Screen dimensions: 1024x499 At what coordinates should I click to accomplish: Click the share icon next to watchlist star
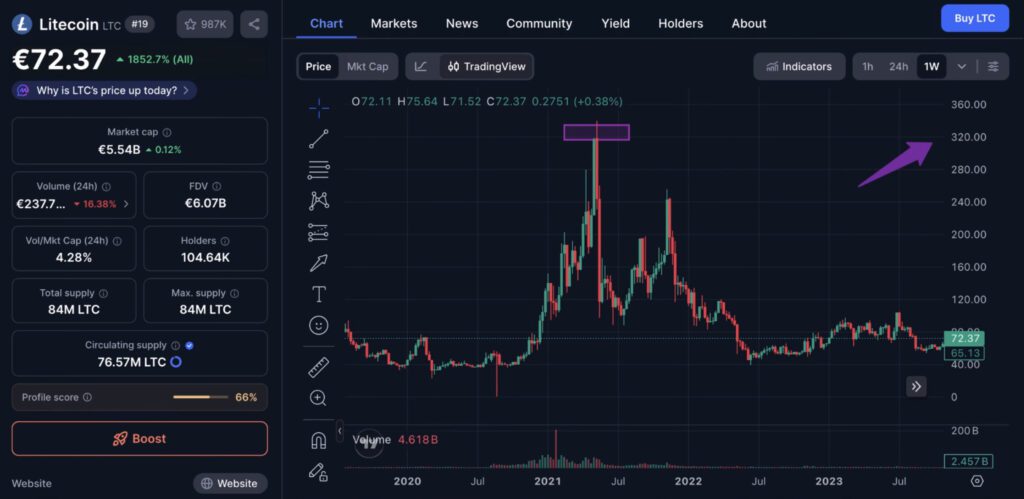tap(254, 24)
